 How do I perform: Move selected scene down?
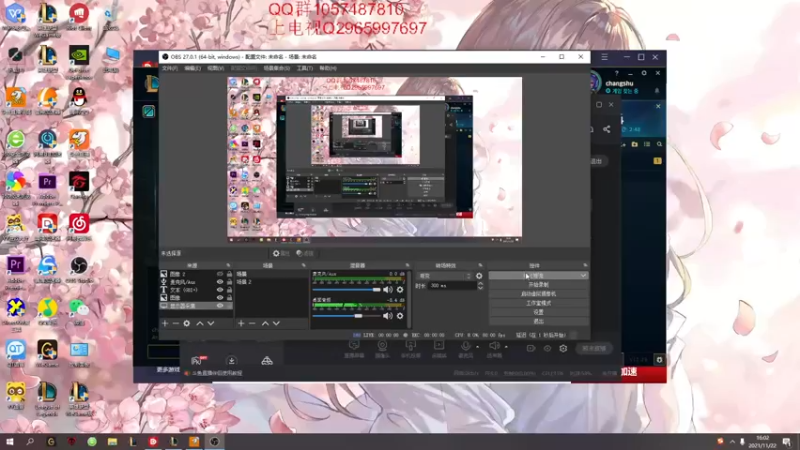pyautogui.click(x=276, y=323)
